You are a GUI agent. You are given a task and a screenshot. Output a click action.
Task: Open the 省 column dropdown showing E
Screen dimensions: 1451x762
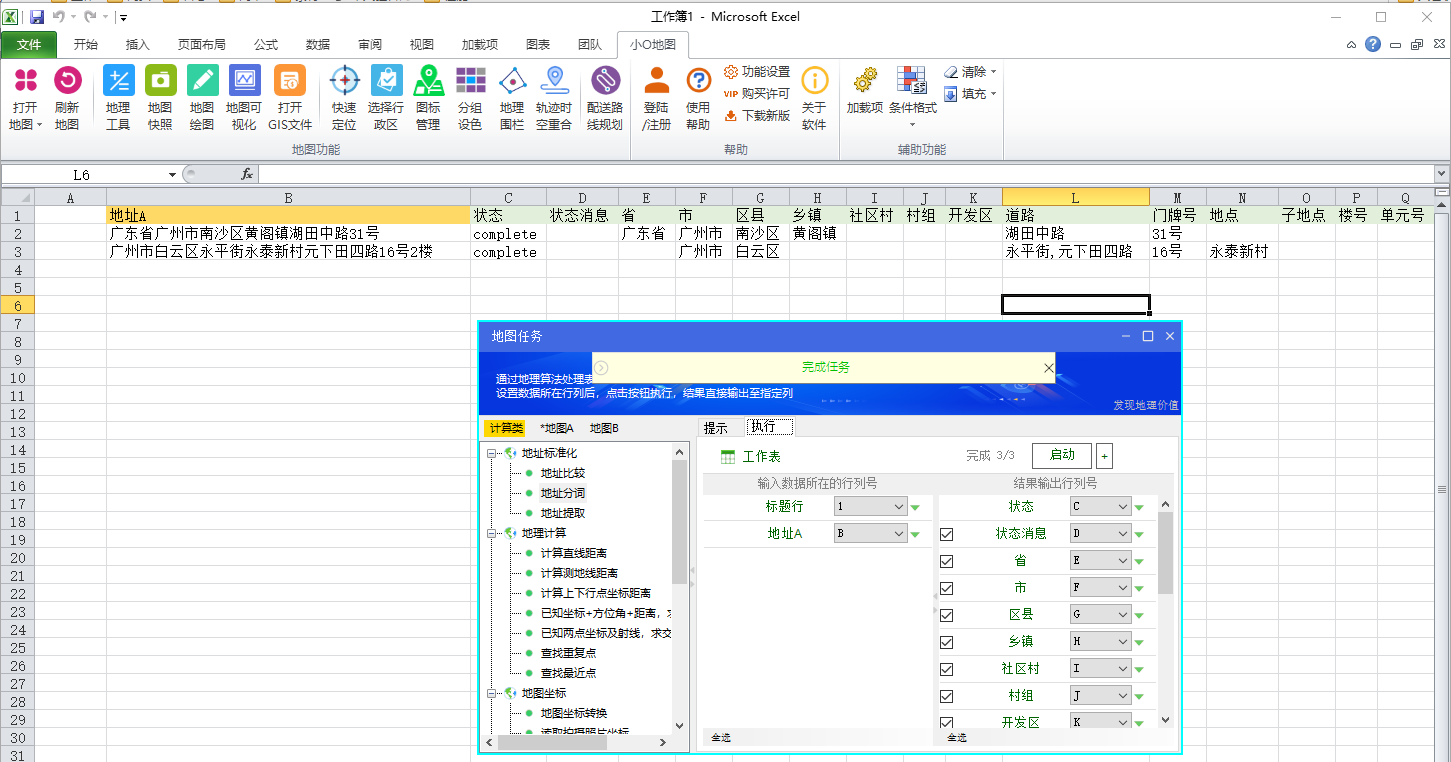(1100, 561)
